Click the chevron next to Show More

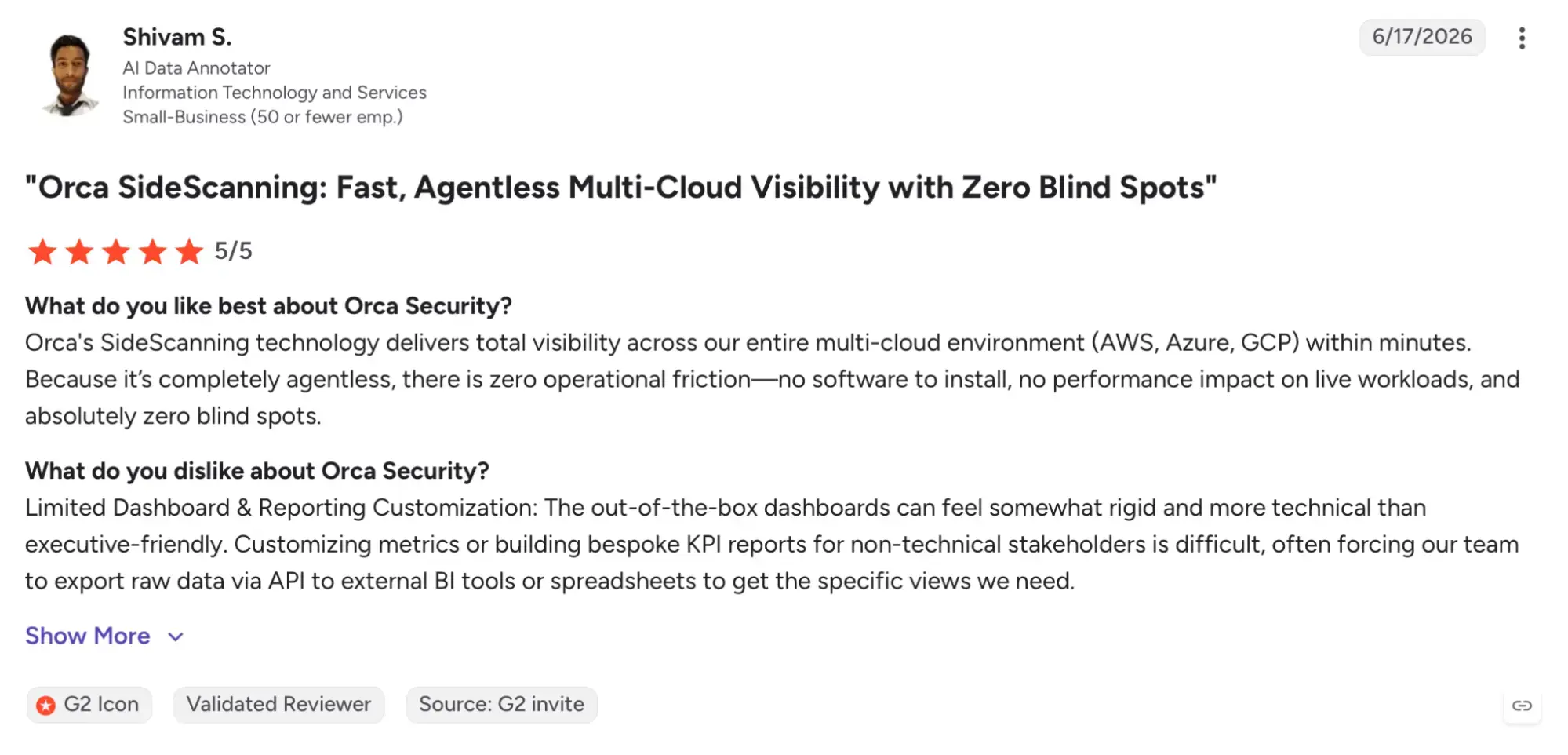pyautogui.click(x=176, y=636)
